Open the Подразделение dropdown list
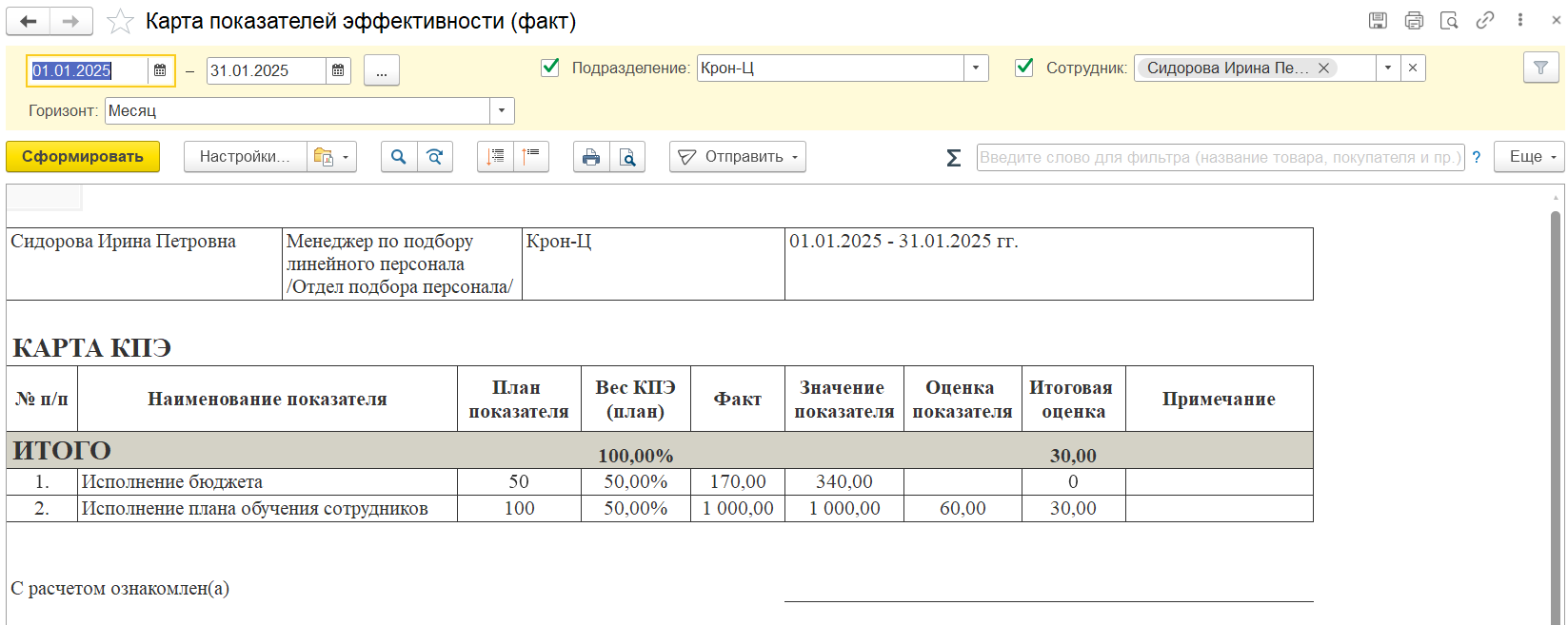The image size is (1568, 625). coord(975,68)
